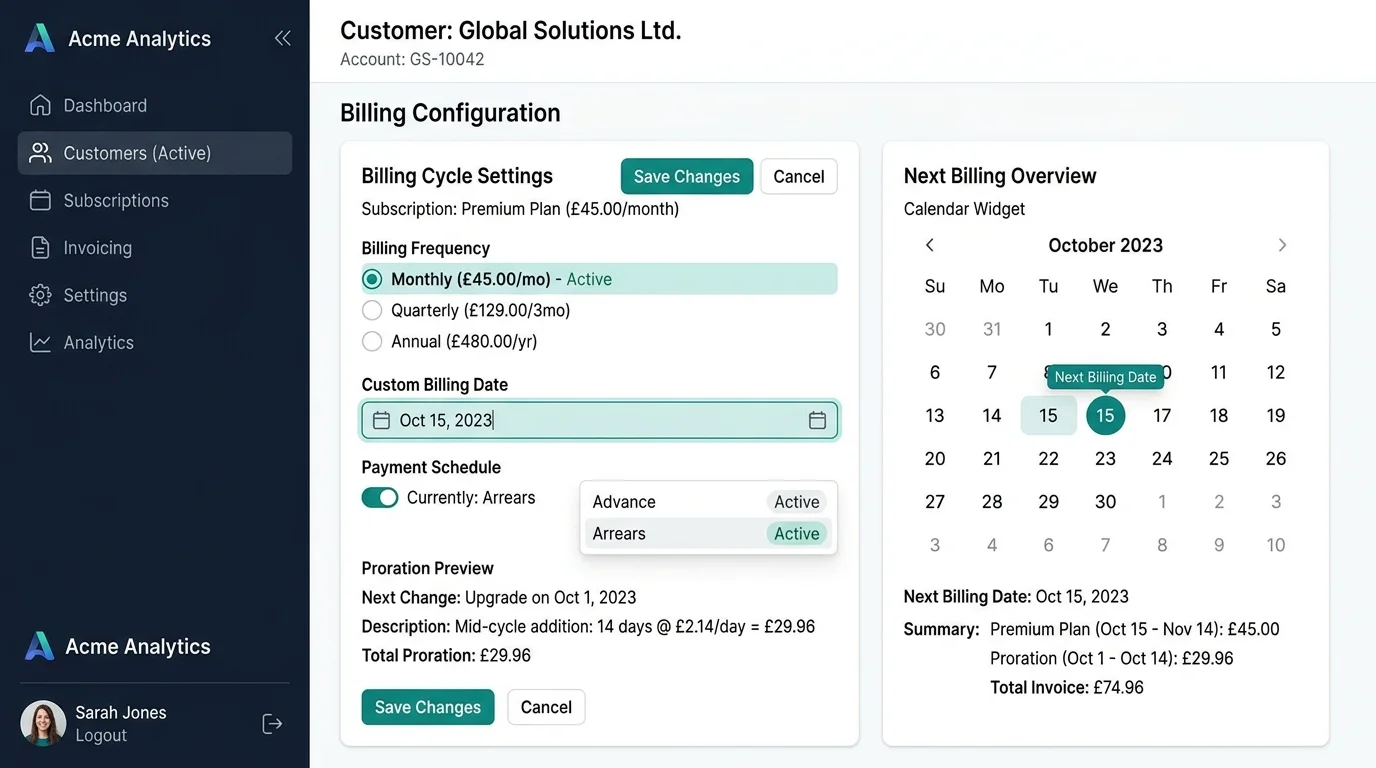Select Advance from the payment schedule list
1376x768 pixels.
coord(708,501)
